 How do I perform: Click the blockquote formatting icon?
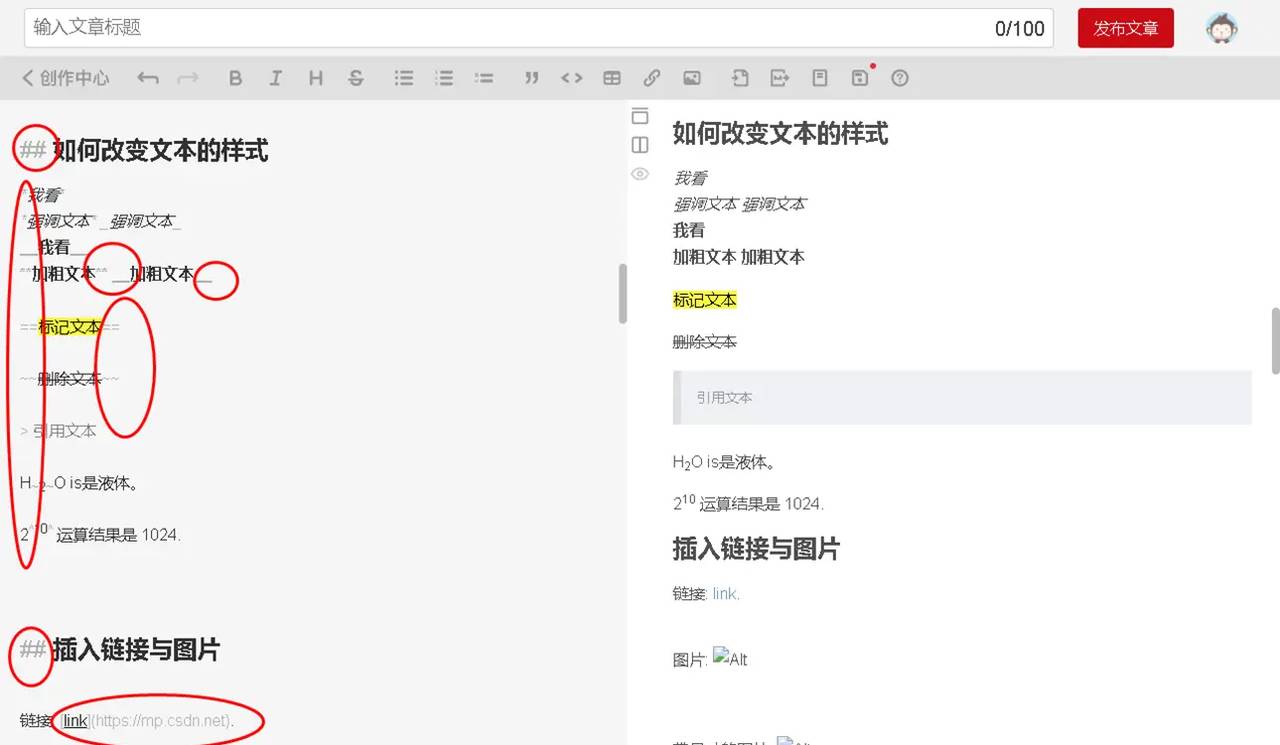tap(532, 77)
